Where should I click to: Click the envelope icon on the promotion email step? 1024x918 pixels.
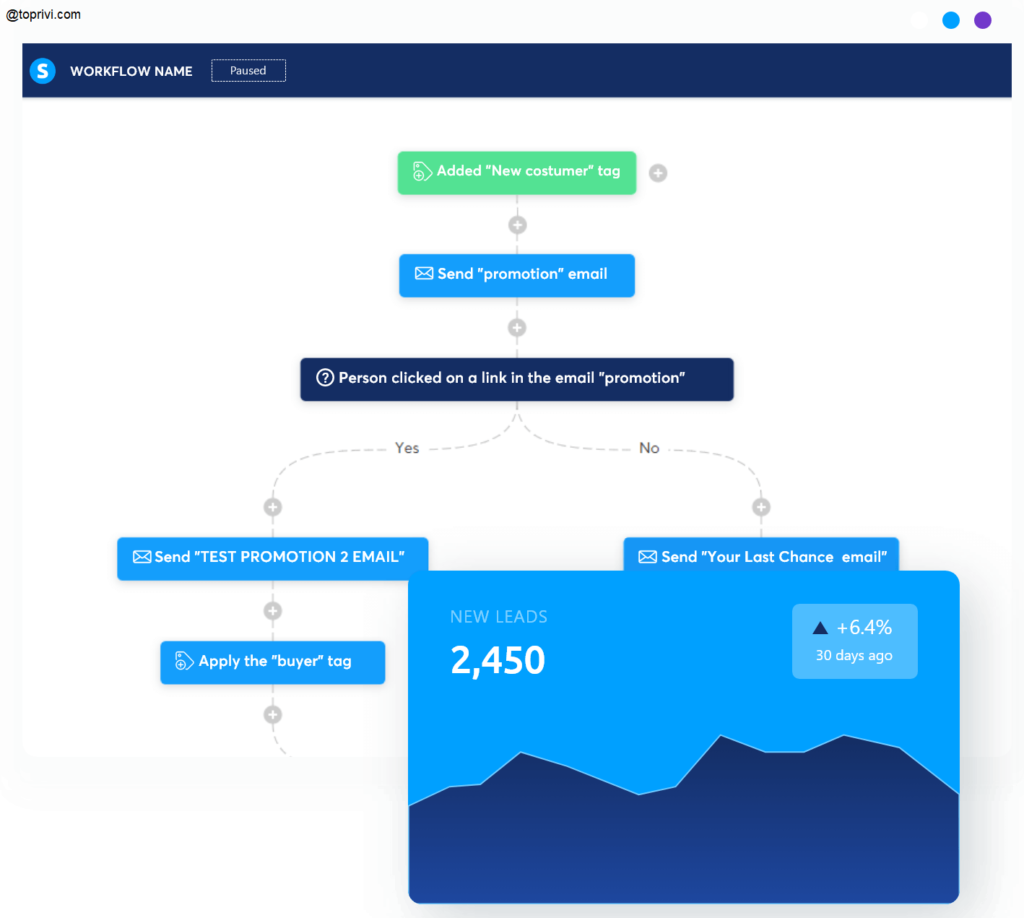tap(424, 274)
